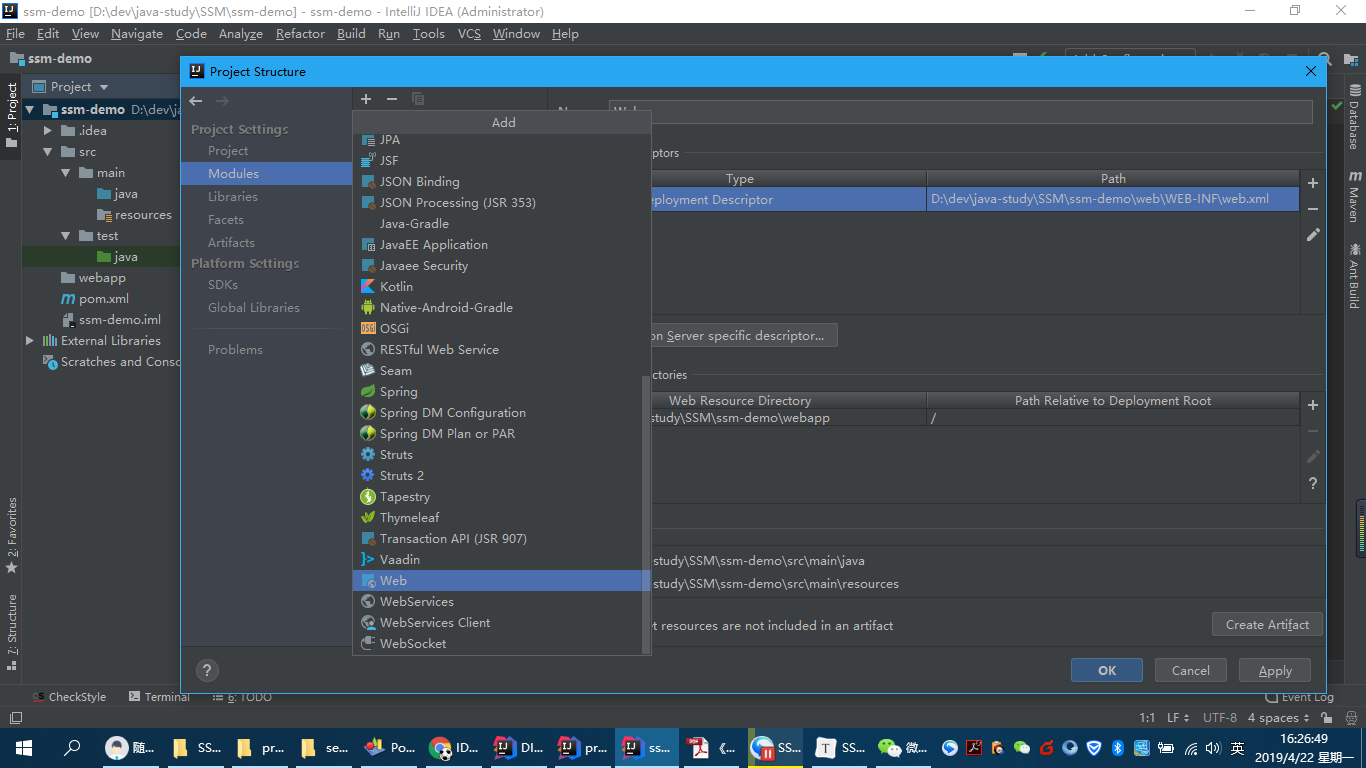Select Tapestry in the Add list
The height and width of the screenshot is (768, 1366).
pos(501,496)
